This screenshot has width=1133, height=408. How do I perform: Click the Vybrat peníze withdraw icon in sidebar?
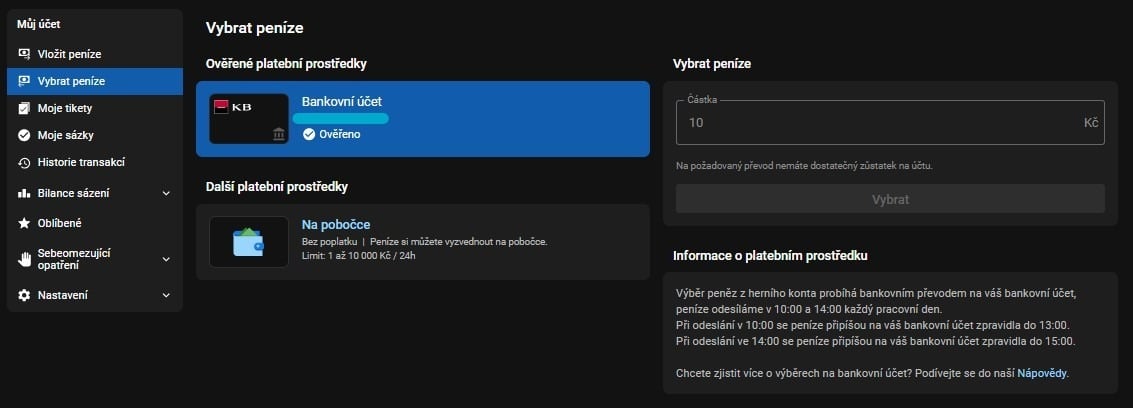pyautogui.click(x=24, y=81)
